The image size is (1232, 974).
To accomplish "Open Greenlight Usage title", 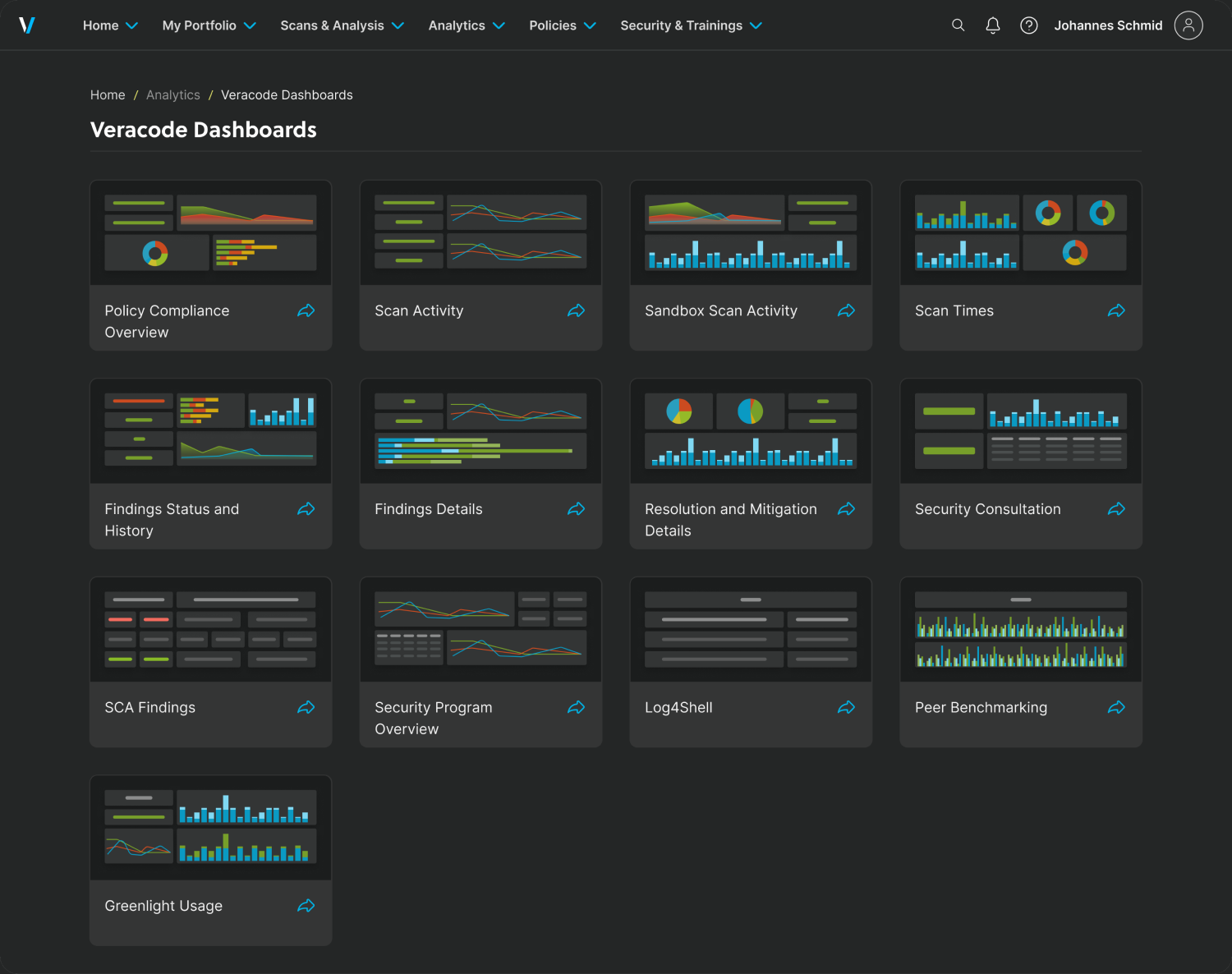I will point(163,906).
